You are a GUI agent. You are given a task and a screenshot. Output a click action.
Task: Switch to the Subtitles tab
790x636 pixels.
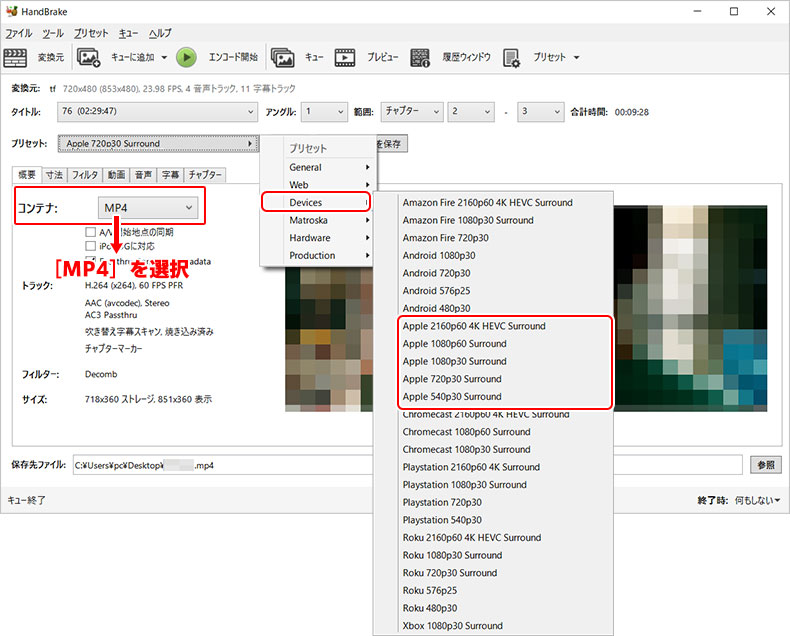point(170,174)
